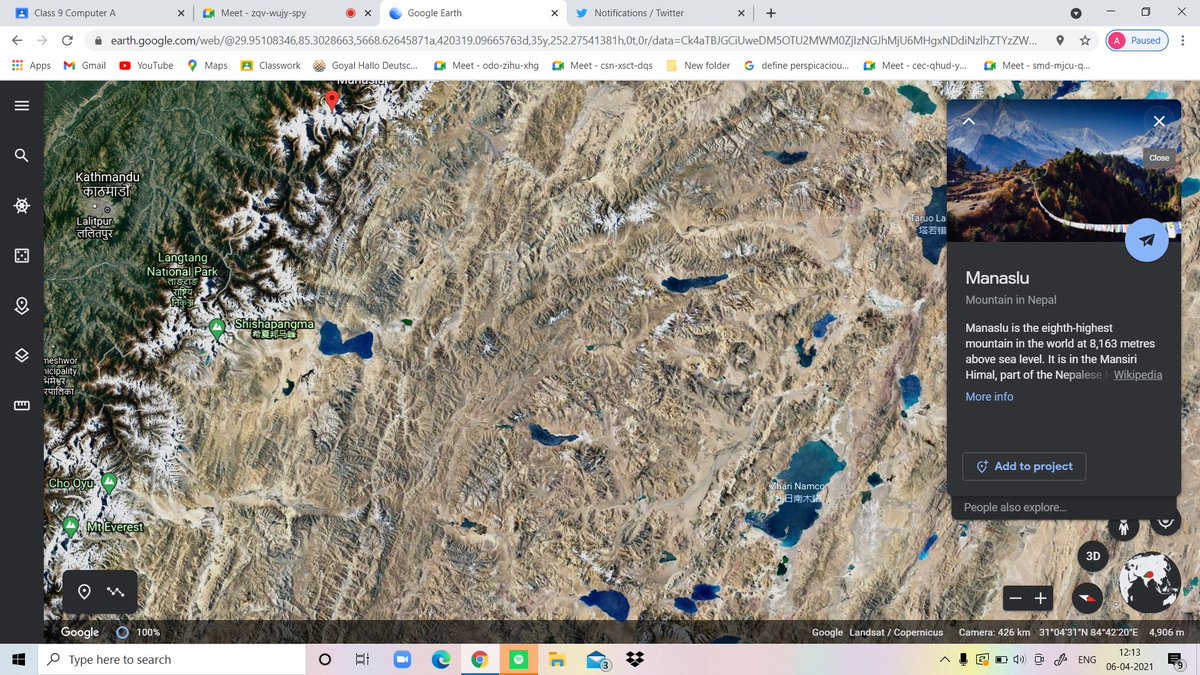1200x675 pixels.
Task: Open the Gmail bookmark
Action: tap(85, 65)
